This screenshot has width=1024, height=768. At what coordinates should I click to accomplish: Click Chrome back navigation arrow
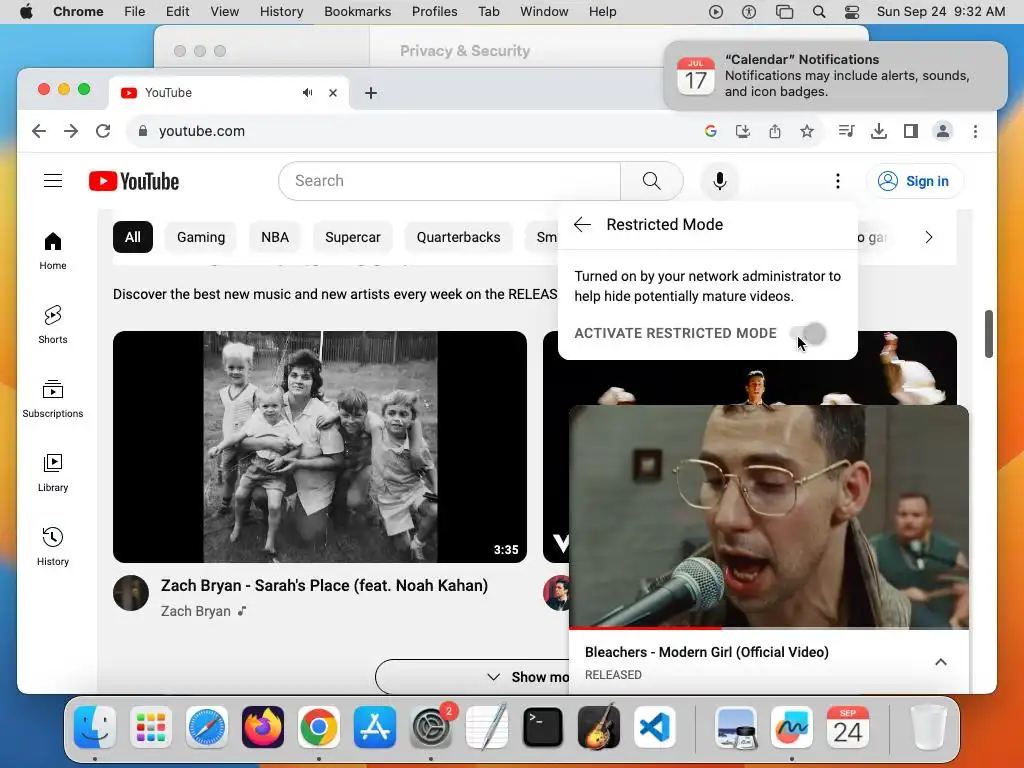point(39,131)
